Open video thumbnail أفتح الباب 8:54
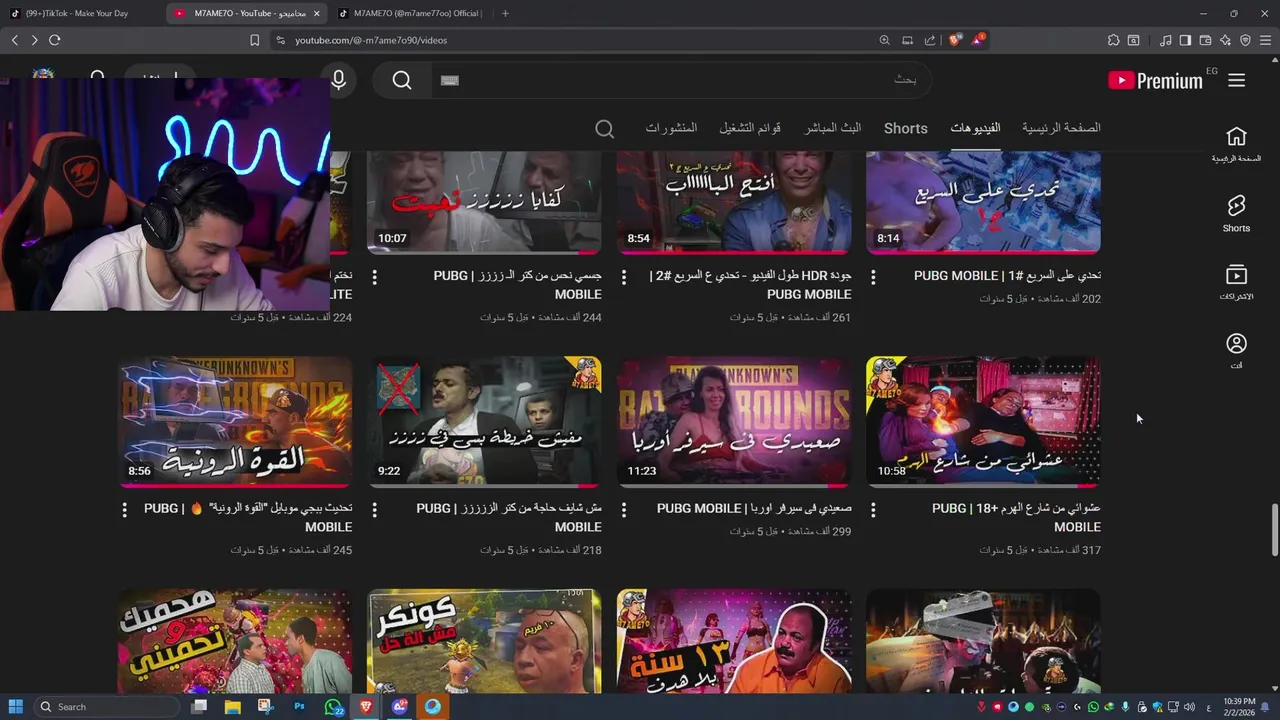The image size is (1280, 720). tap(734, 202)
